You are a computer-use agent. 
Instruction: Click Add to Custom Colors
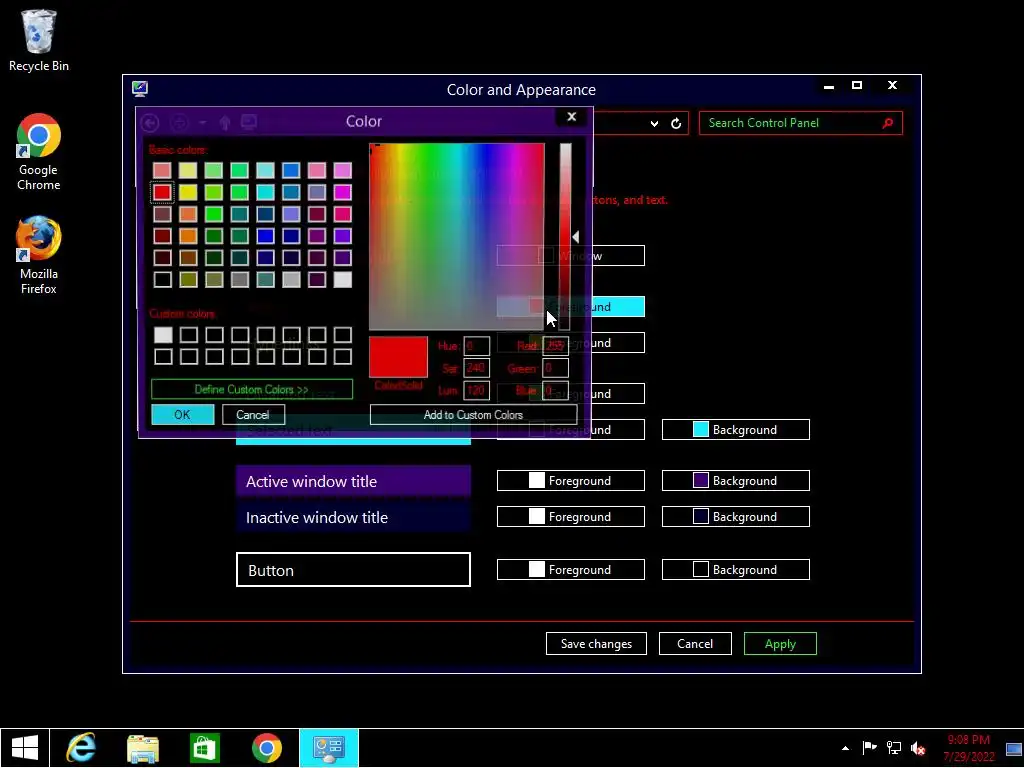click(x=473, y=415)
